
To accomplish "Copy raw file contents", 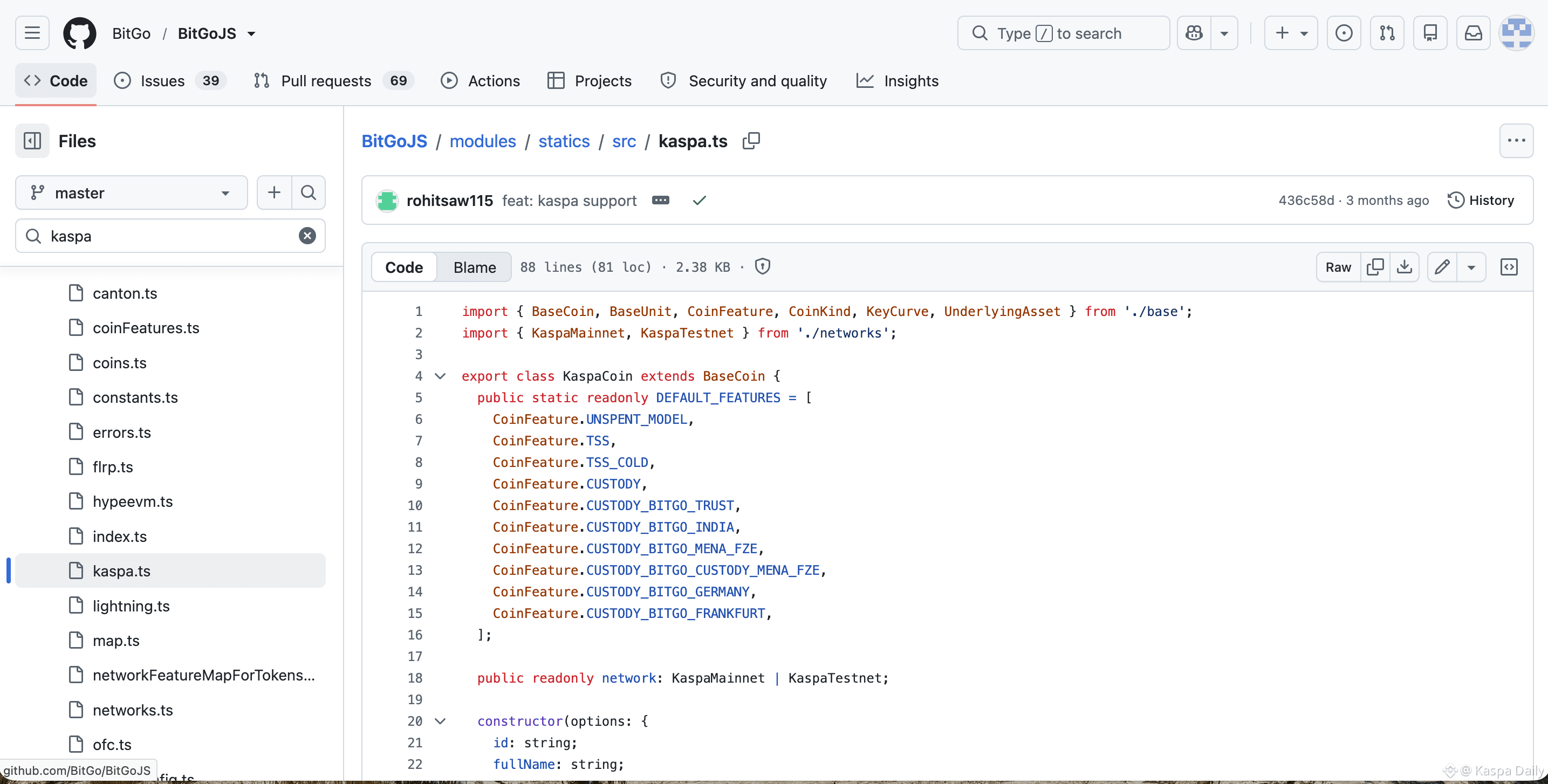I will click(x=1375, y=267).
